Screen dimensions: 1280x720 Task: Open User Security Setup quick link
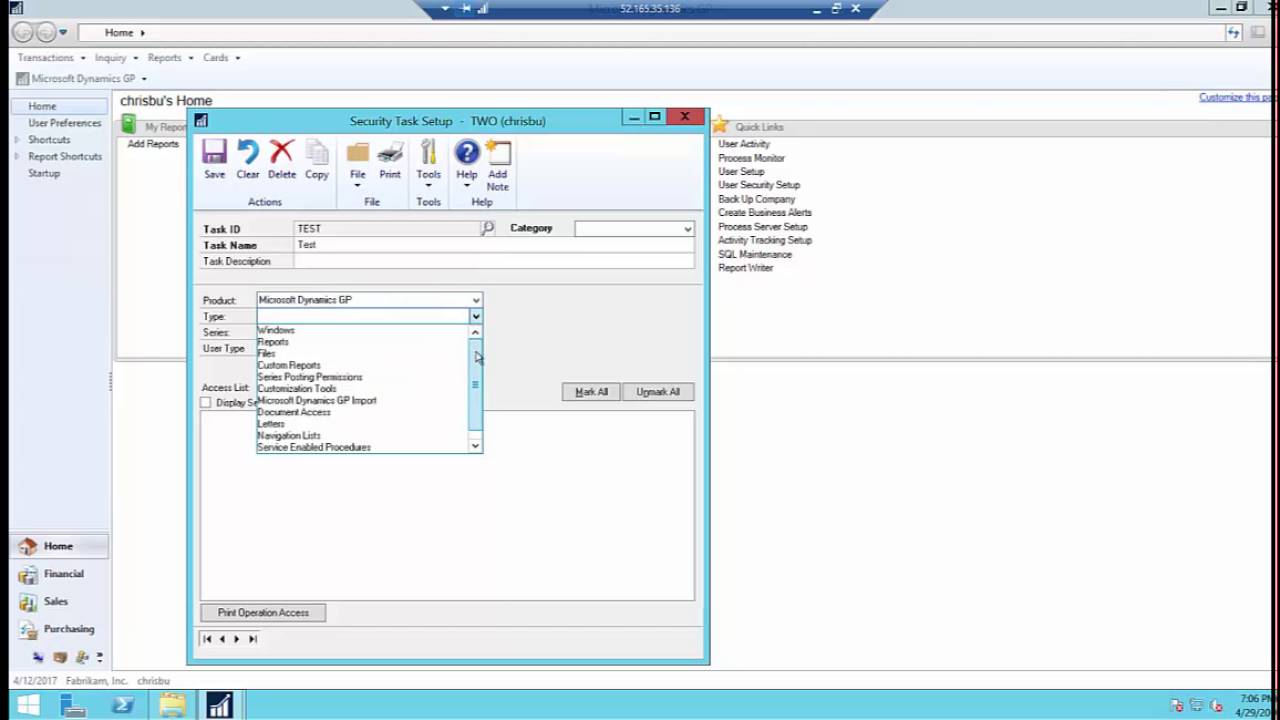coord(759,185)
